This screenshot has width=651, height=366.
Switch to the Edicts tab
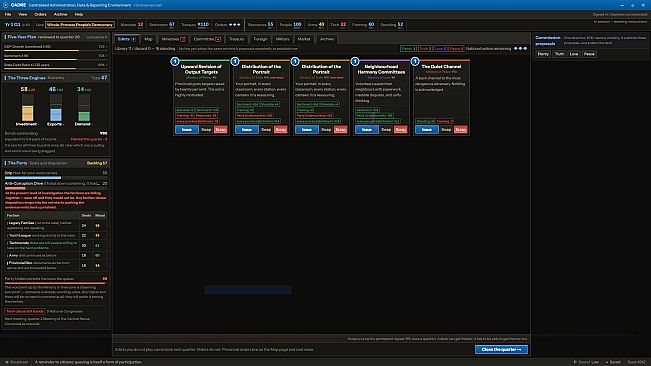(127, 39)
